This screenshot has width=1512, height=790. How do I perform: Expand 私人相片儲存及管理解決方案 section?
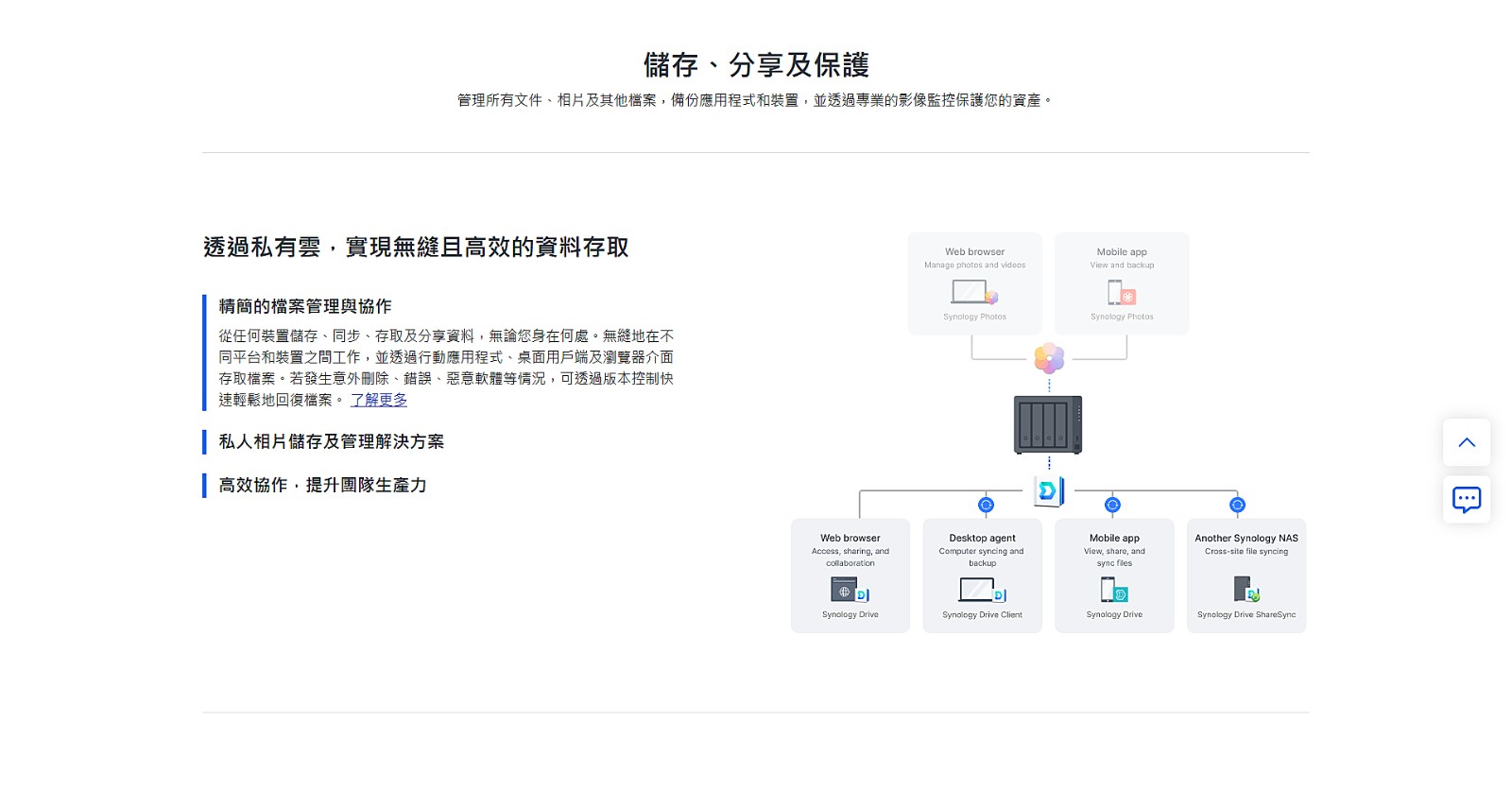coord(331,441)
